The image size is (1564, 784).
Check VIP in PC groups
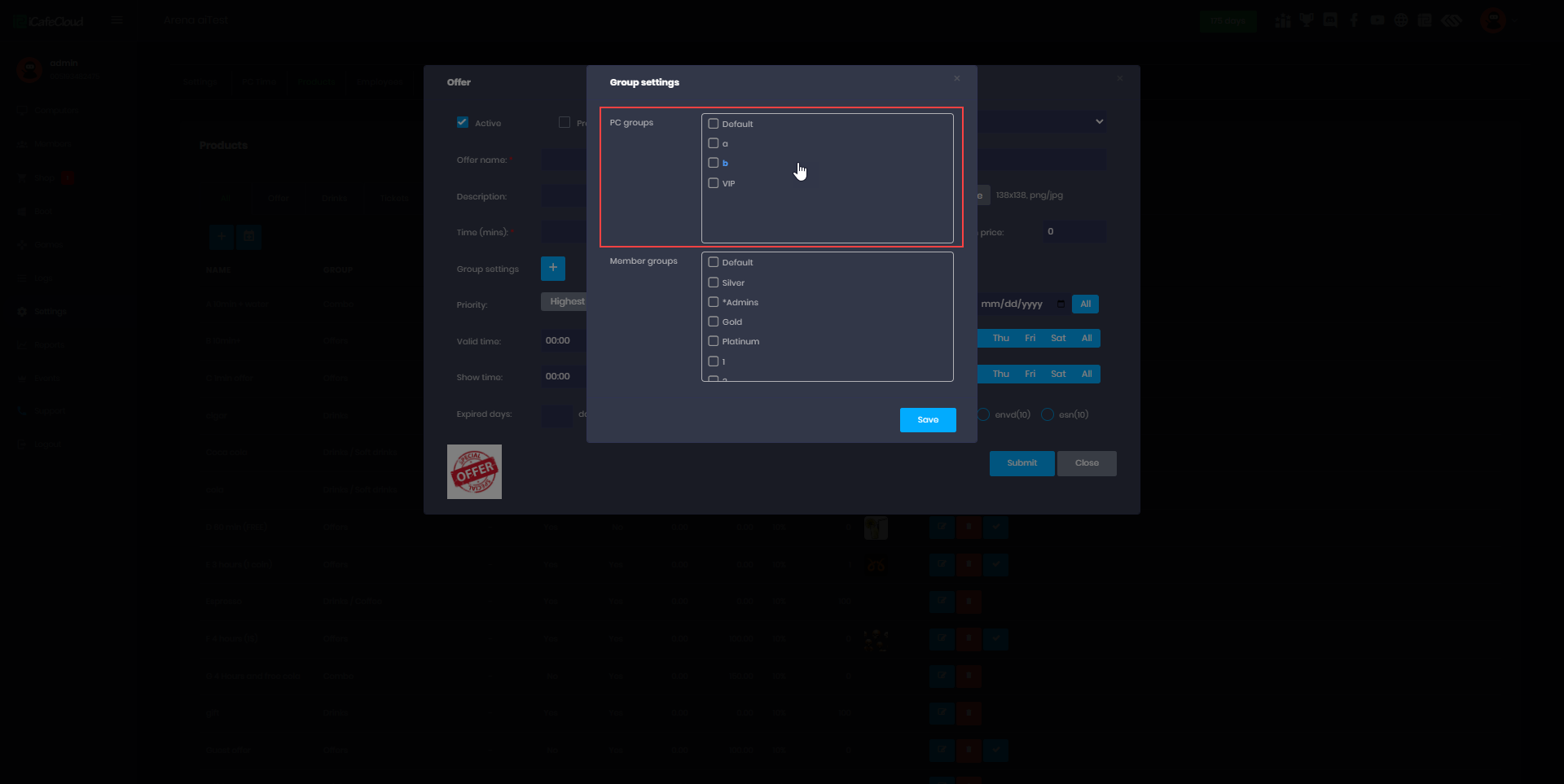(714, 183)
